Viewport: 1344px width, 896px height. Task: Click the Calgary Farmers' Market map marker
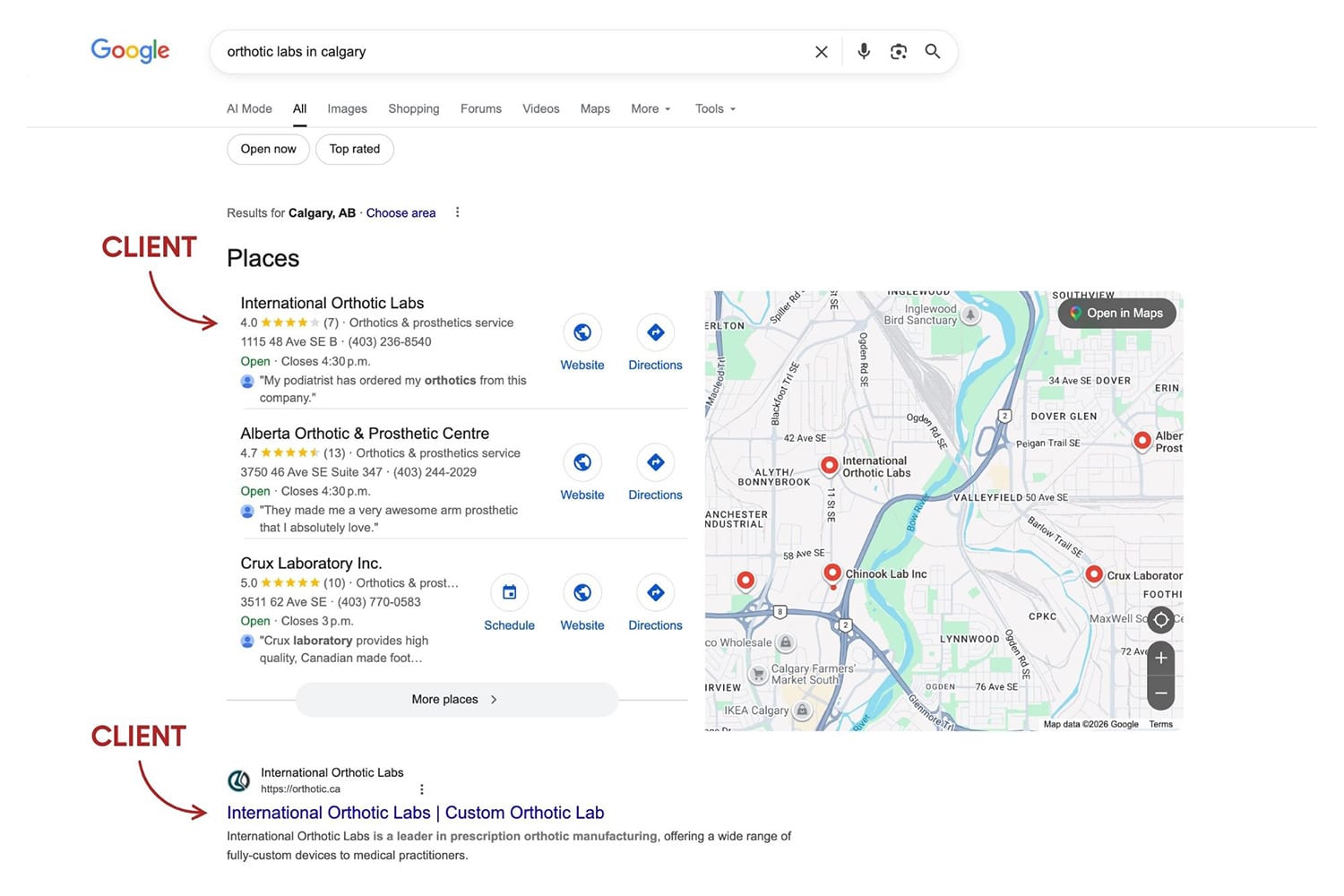coord(758,674)
